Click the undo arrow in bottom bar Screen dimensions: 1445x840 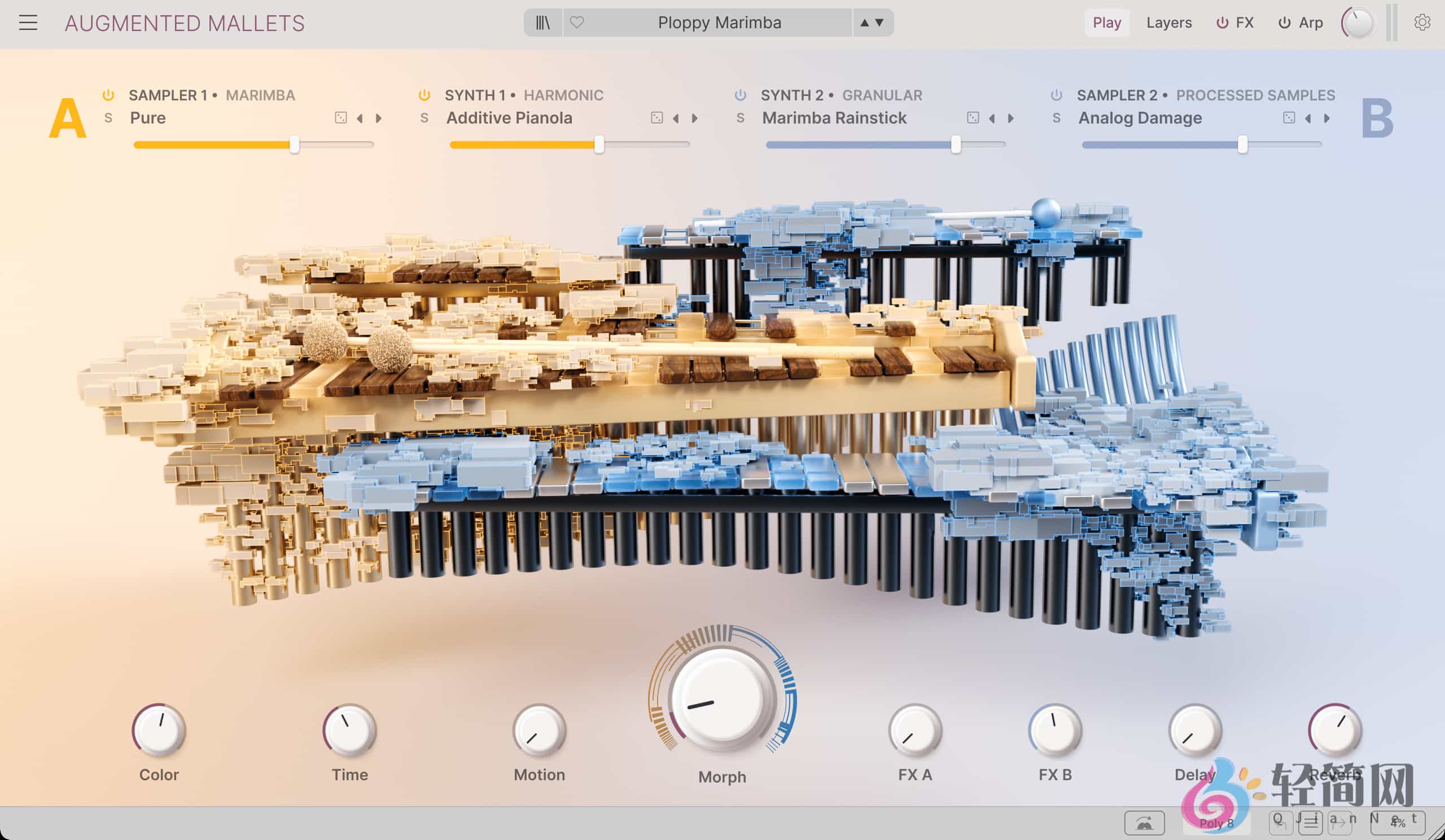point(1281,824)
